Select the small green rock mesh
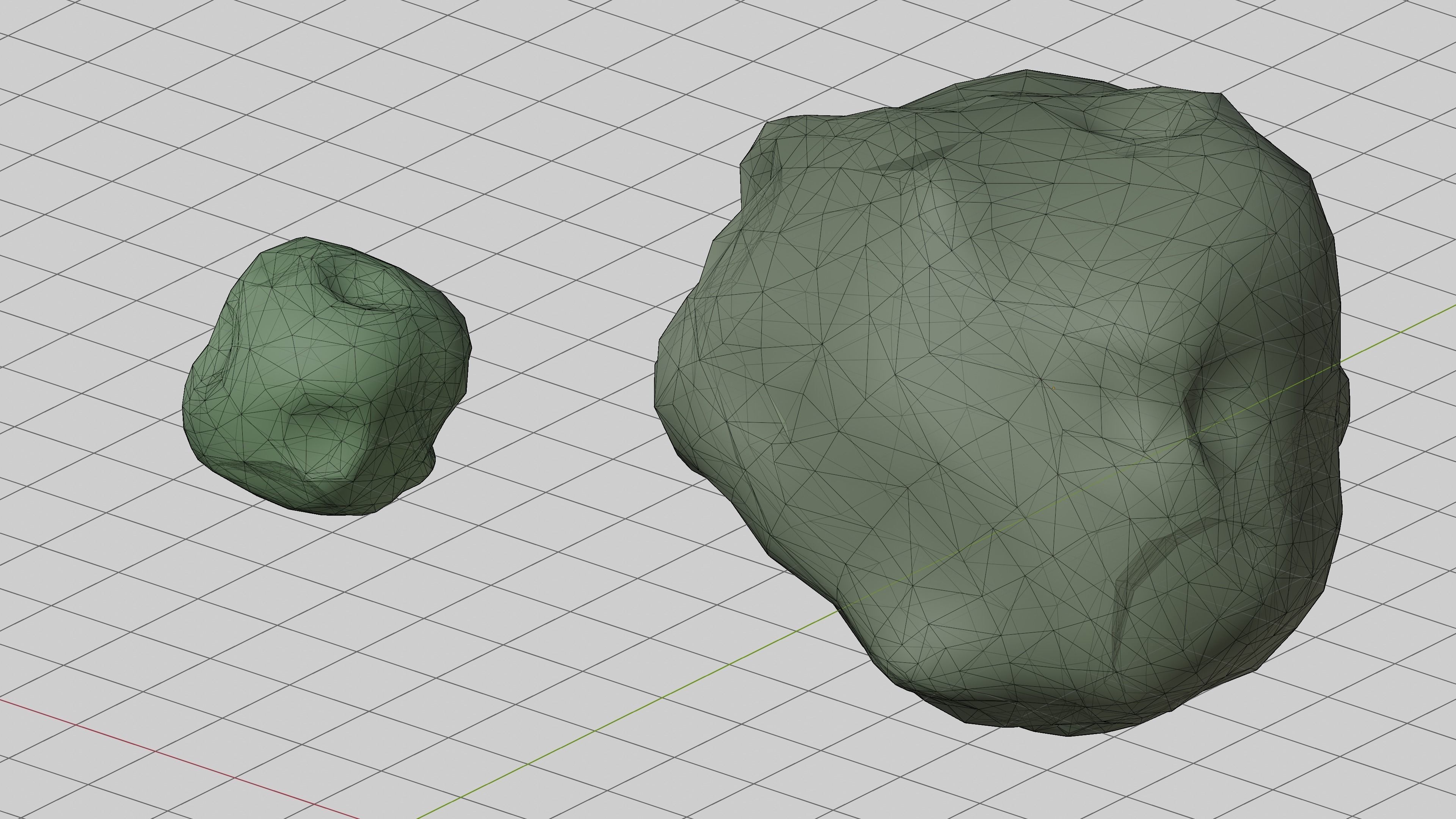The image size is (1456, 819). [x=327, y=376]
